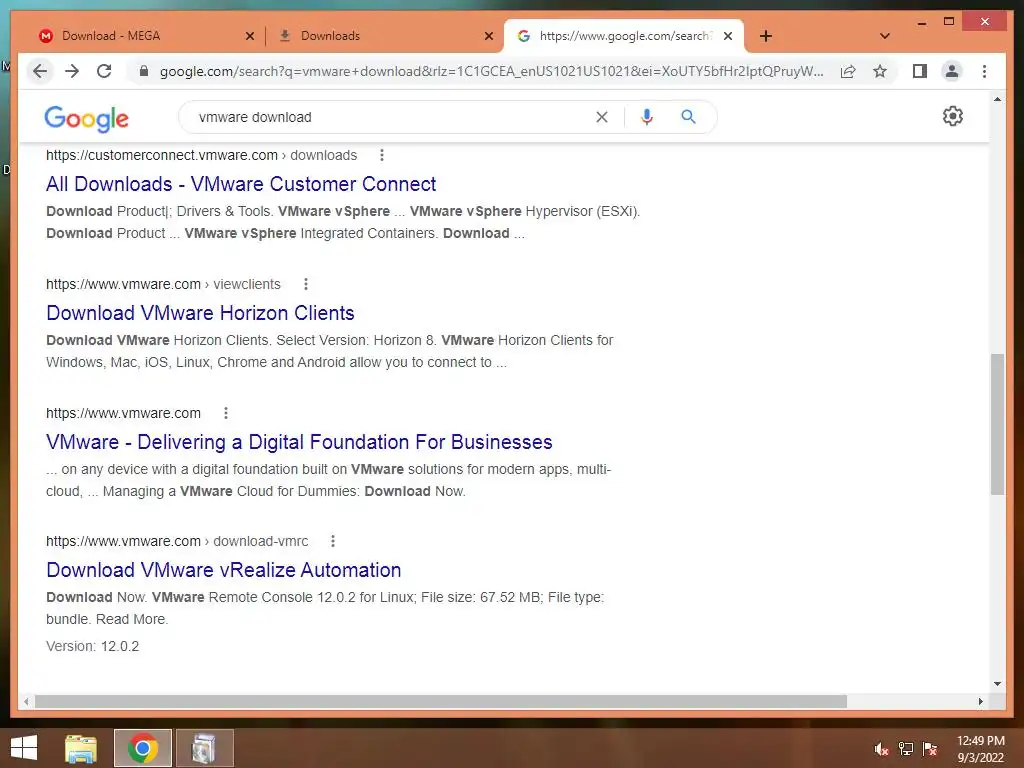This screenshot has width=1024, height=768.
Task: Open VMware - Delivering a Digital Foundation link
Action: (299, 442)
